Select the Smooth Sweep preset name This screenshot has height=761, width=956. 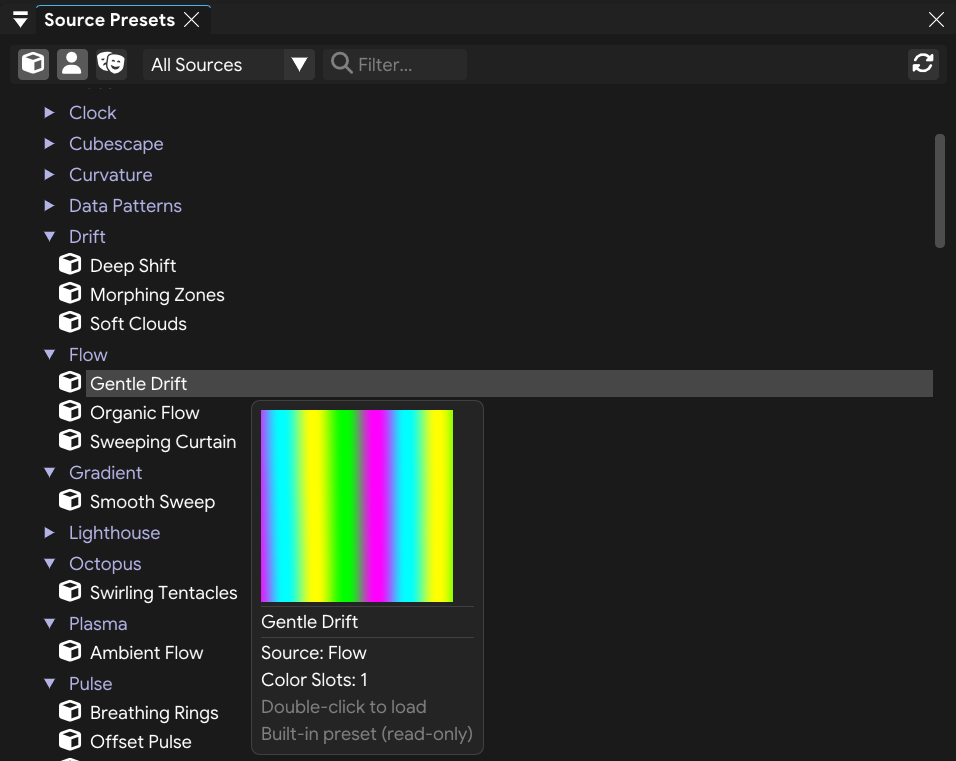tap(152, 502)
